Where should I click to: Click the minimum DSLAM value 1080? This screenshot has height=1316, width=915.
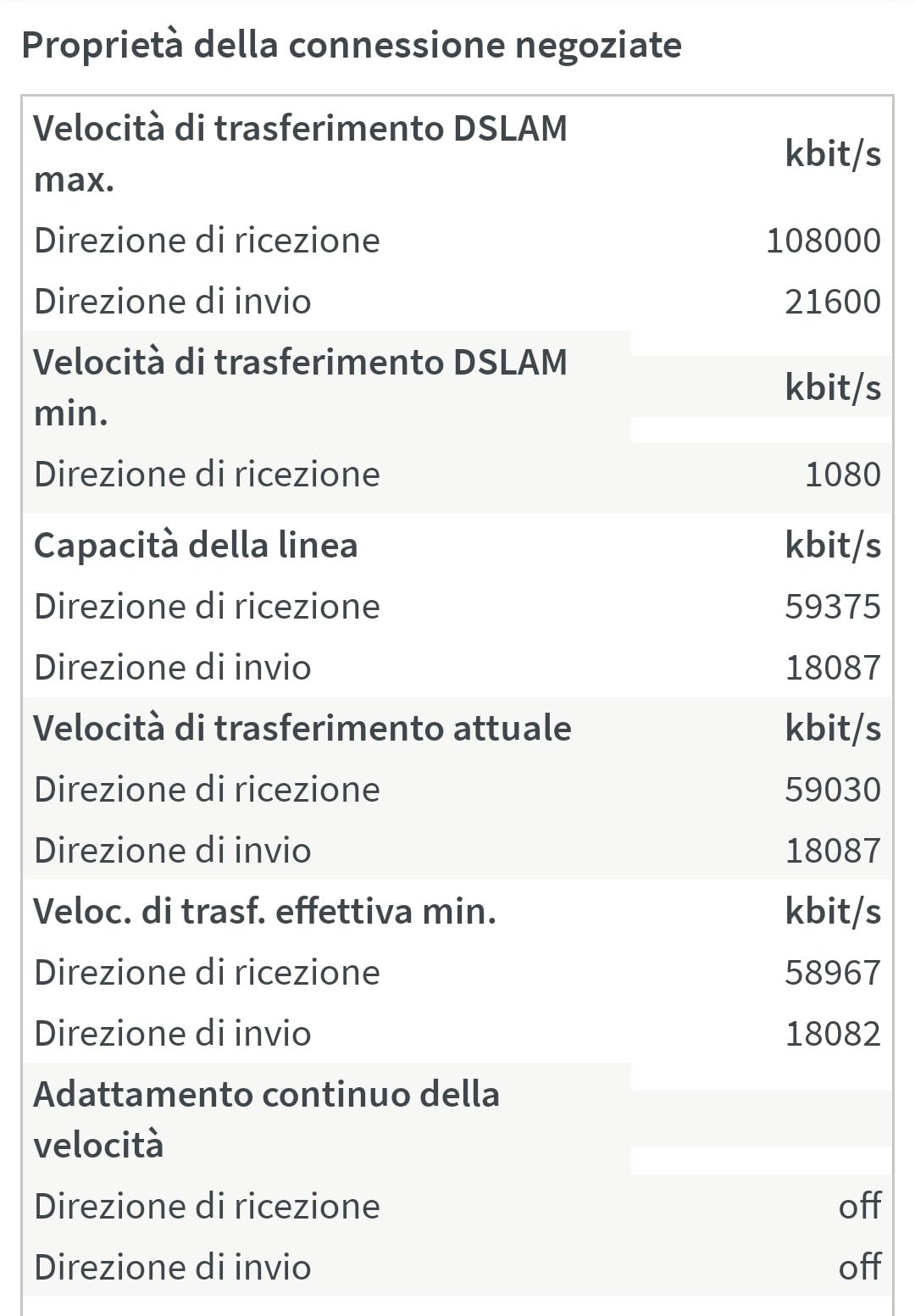843,475
